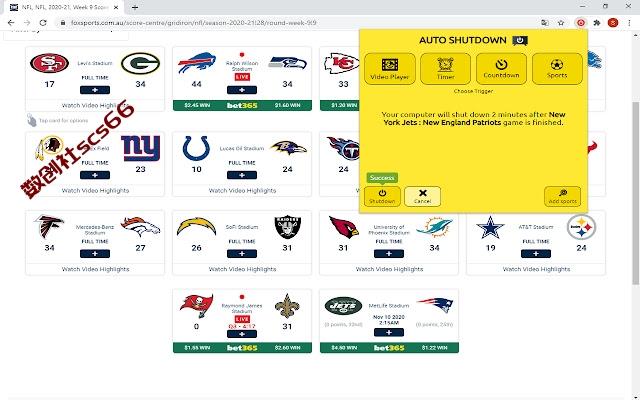This screenshot has height=400, width=640.
Task: Watch 49ers vs Packers video highlights
Action: tap(95, 105)
